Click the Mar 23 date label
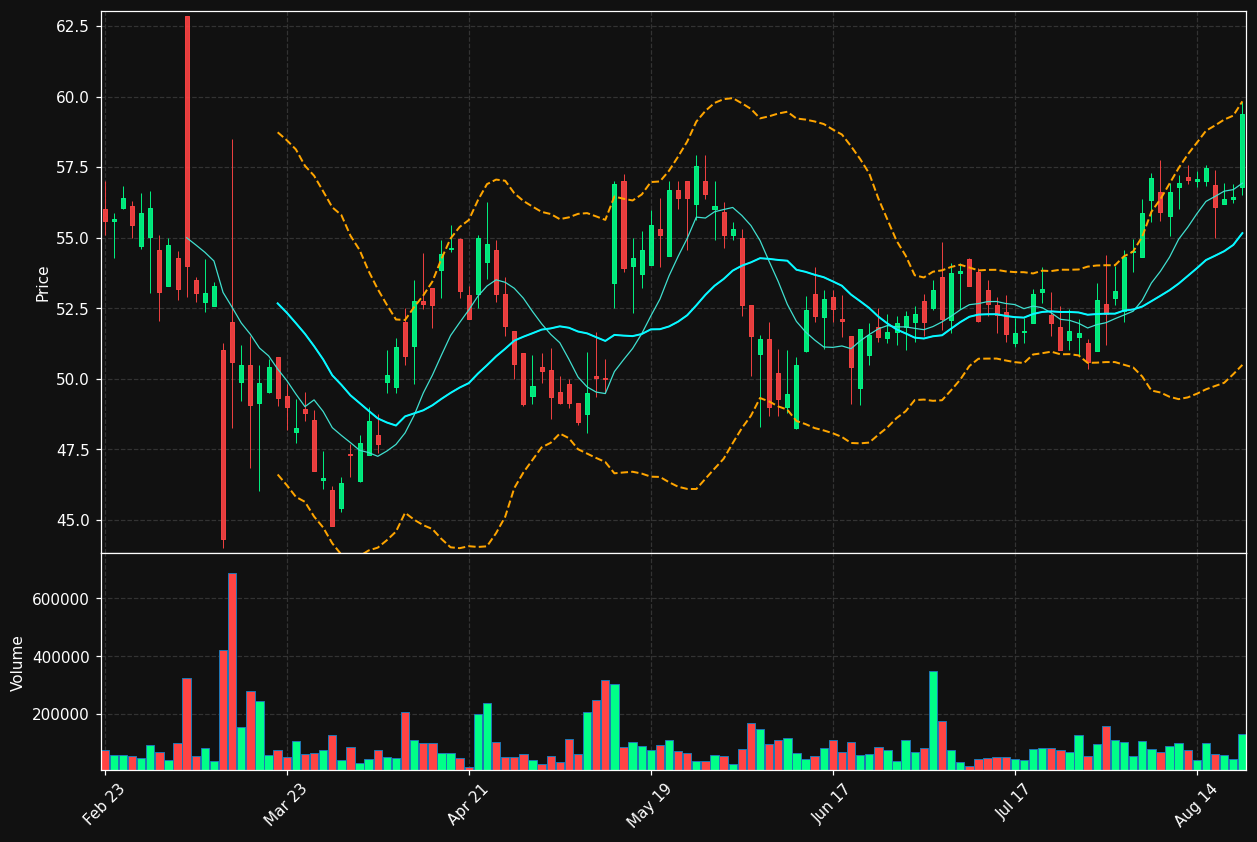 (285, 804)
